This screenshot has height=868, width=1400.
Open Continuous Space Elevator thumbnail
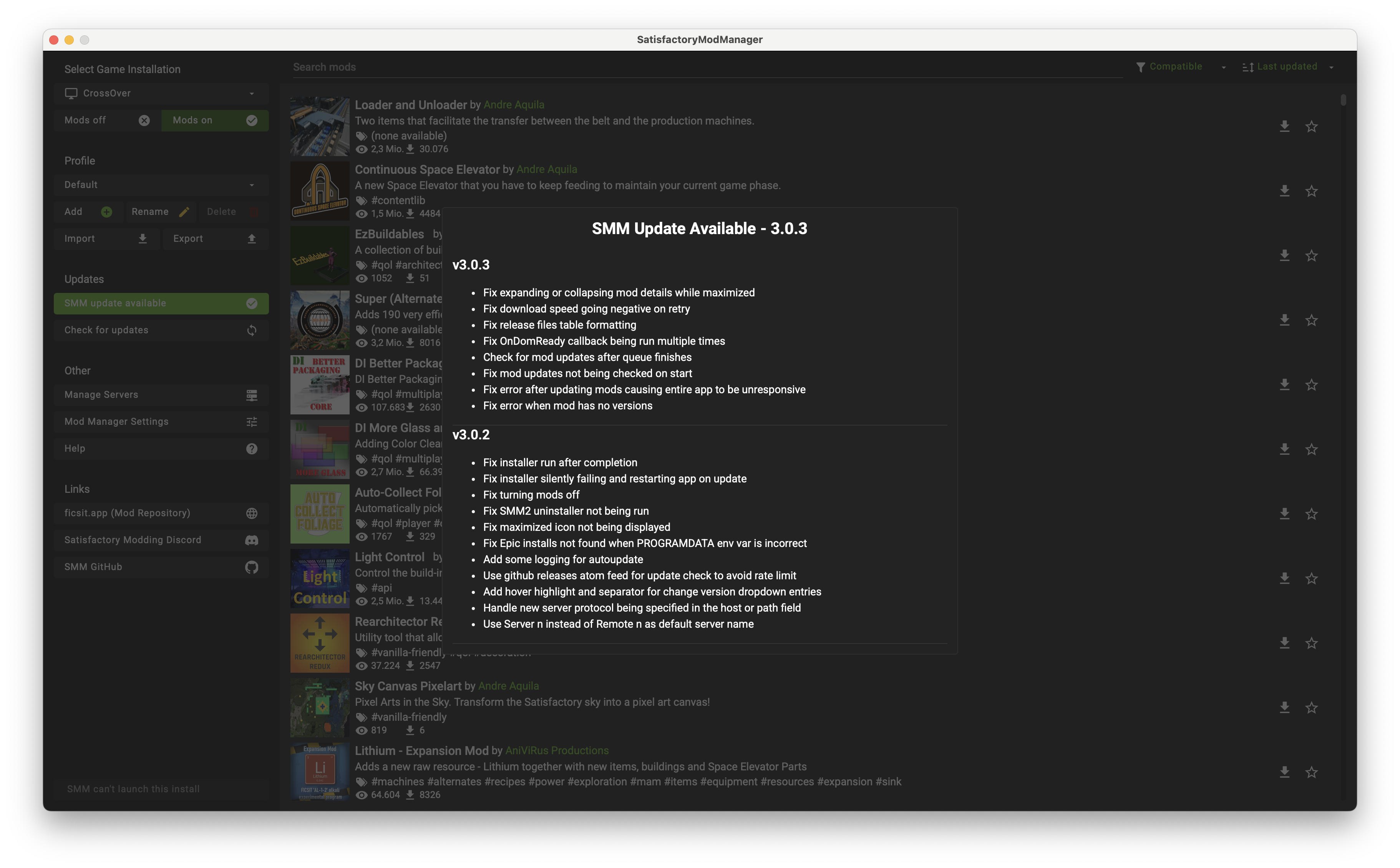(x=320, y=191)
